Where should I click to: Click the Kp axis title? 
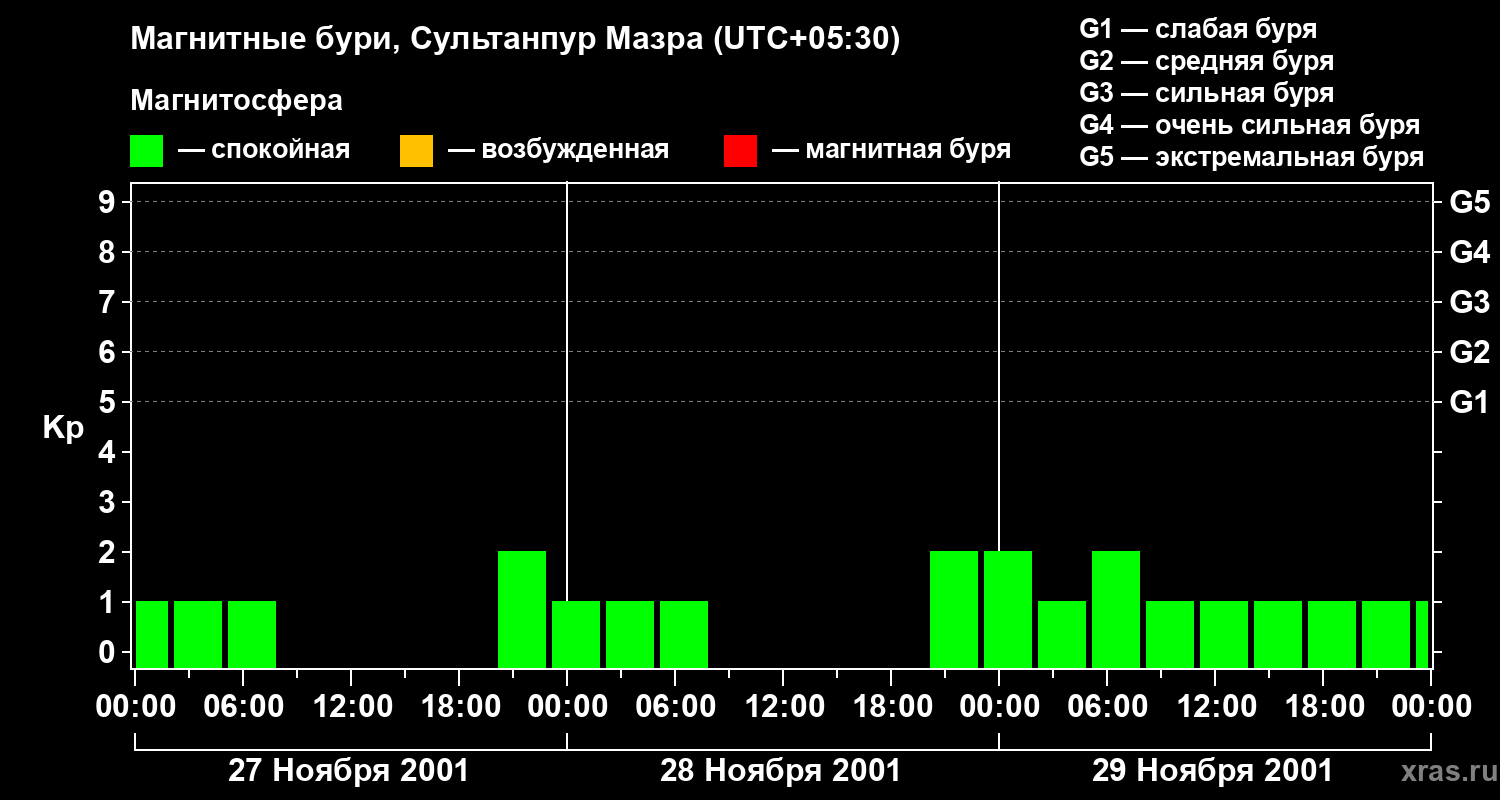pos(63,429)
